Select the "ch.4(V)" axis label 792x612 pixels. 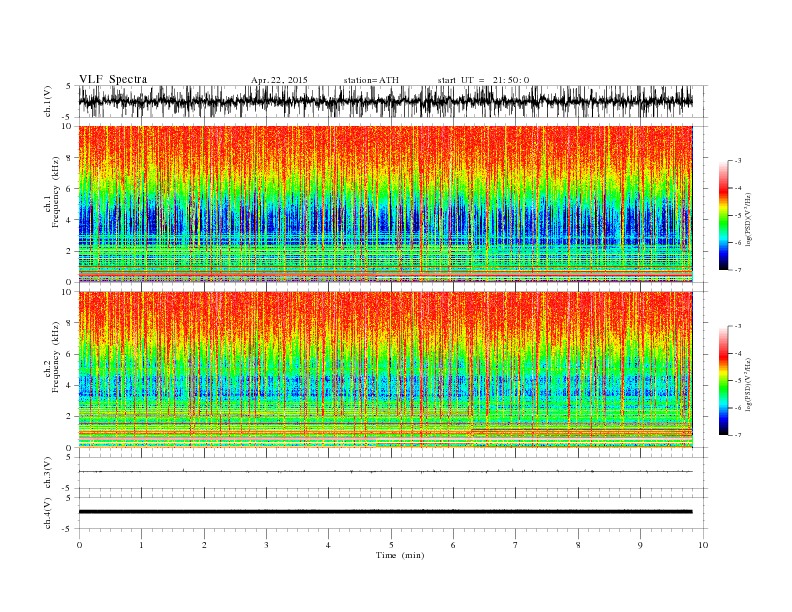[x=48, y=513]
